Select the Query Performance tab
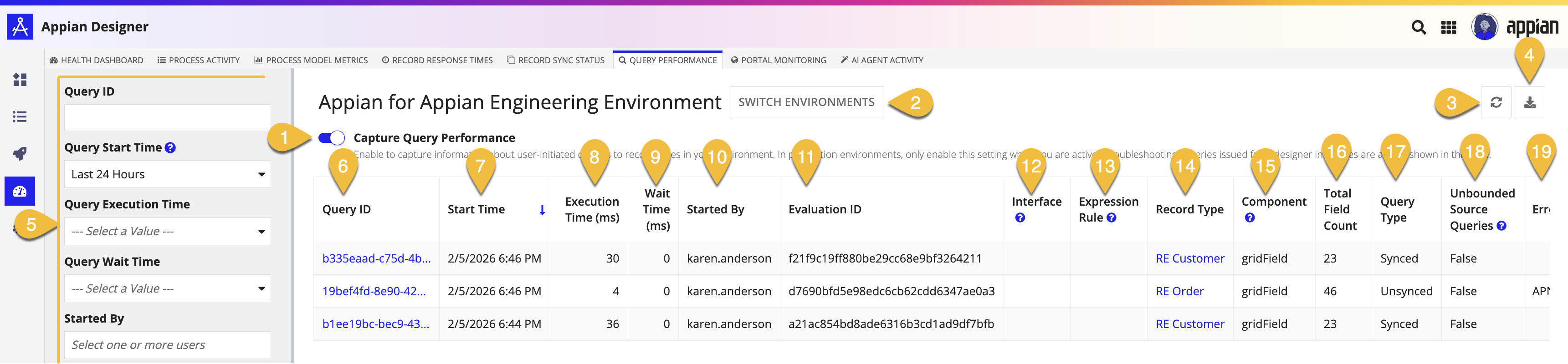 click(x=668, y=60)
